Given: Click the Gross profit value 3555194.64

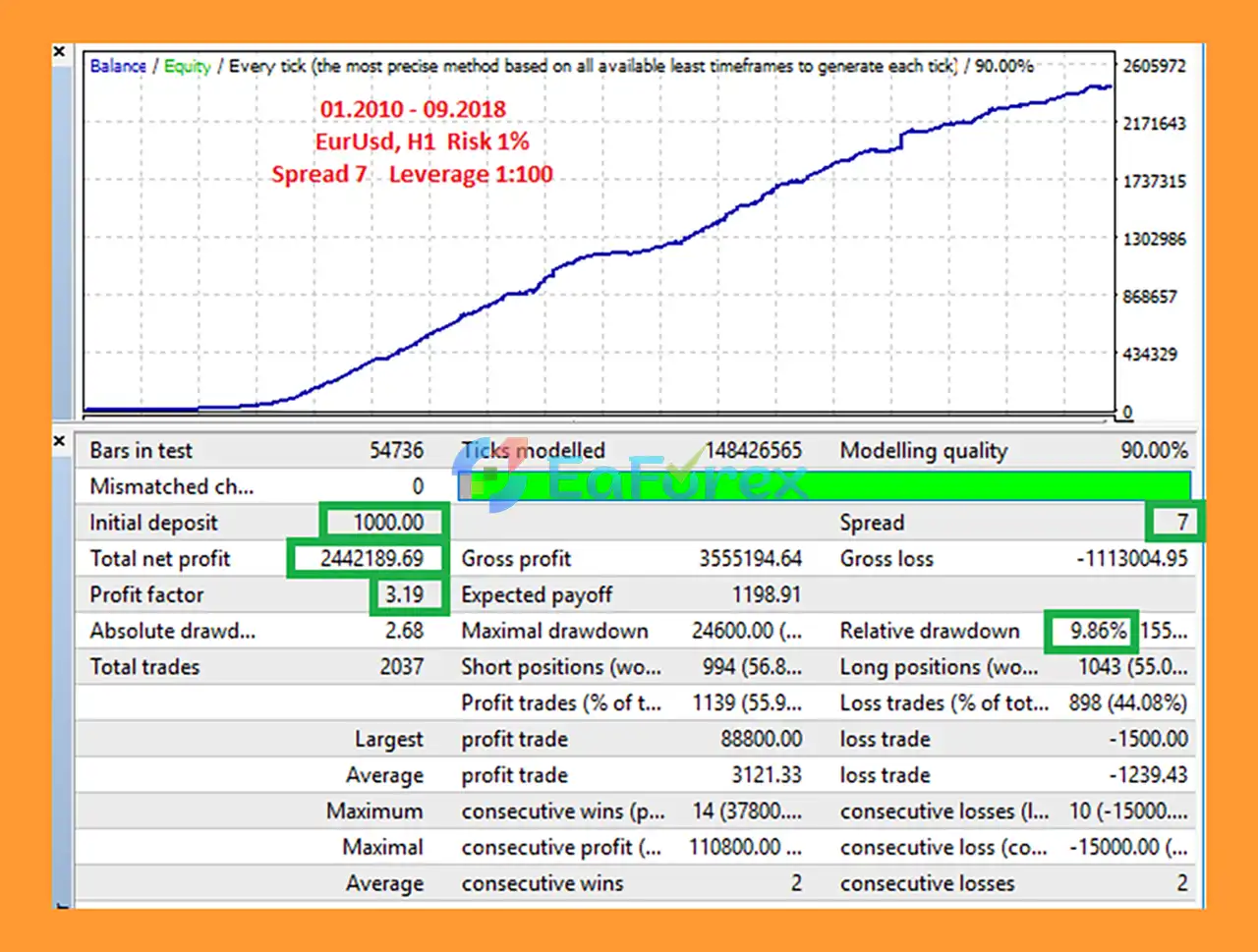Looking at the screenshot, I should [750, 559].
